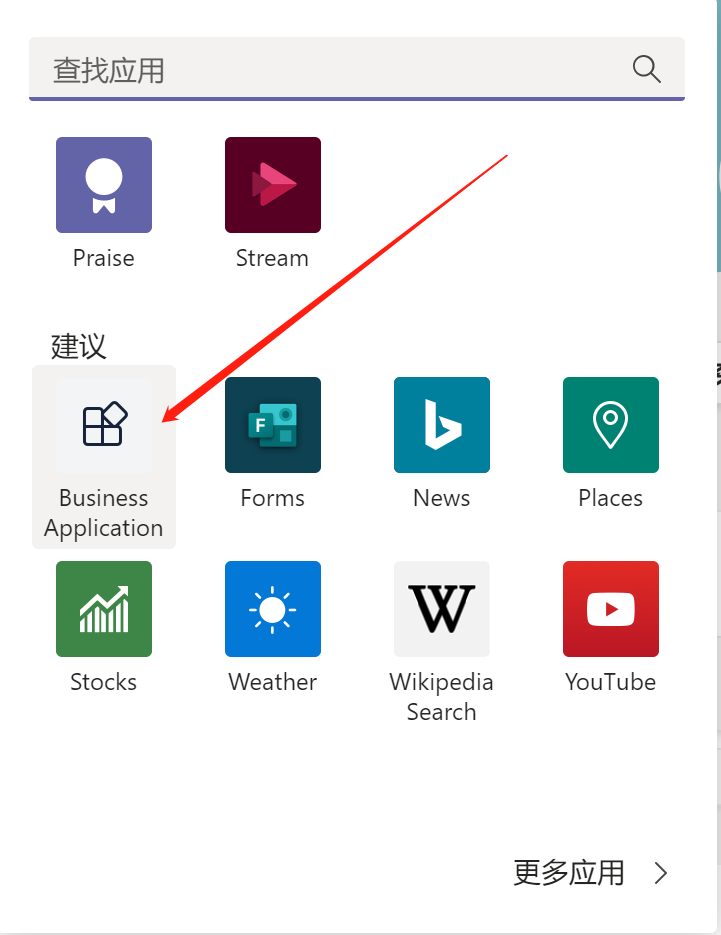
Task: Open the YouTube play icon
Action: (x=611, y=609)
